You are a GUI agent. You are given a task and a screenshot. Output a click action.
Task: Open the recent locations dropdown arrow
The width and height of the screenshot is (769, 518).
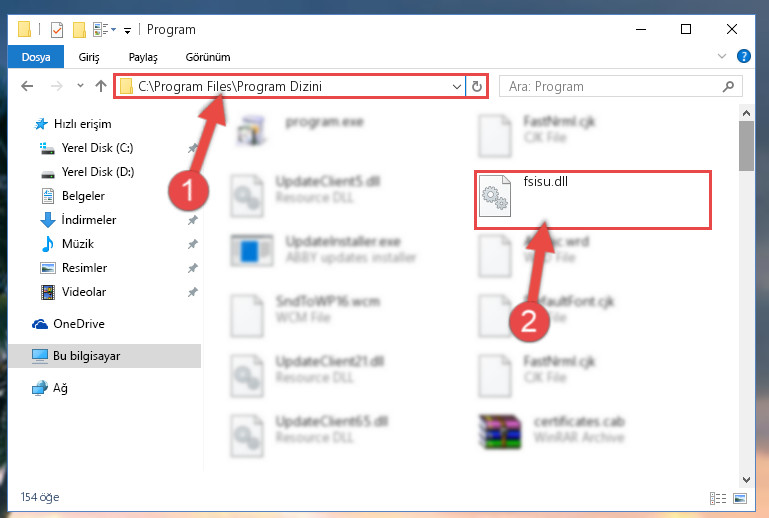coord(80,86)
